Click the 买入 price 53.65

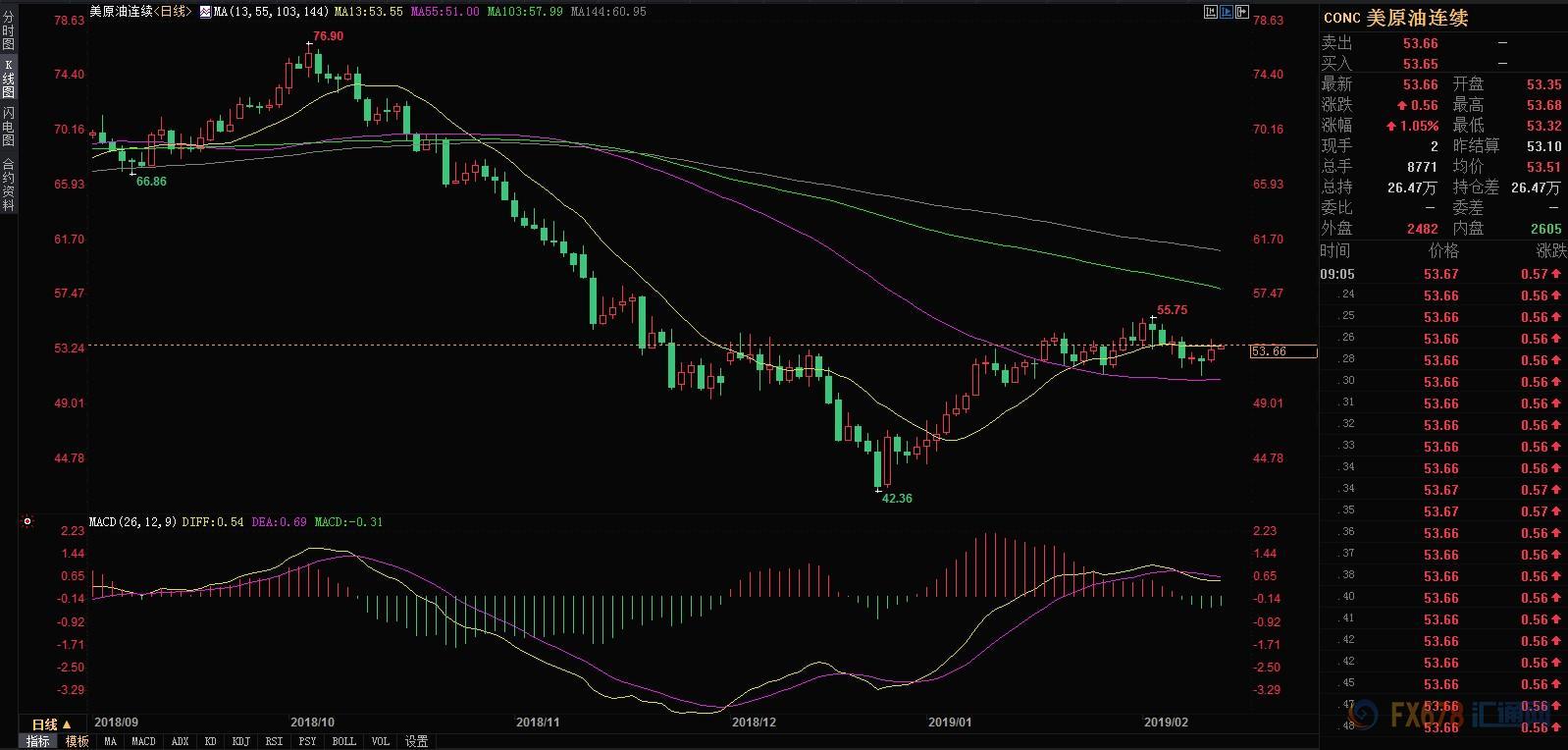pyautogui.click(x=1420, y=64)
